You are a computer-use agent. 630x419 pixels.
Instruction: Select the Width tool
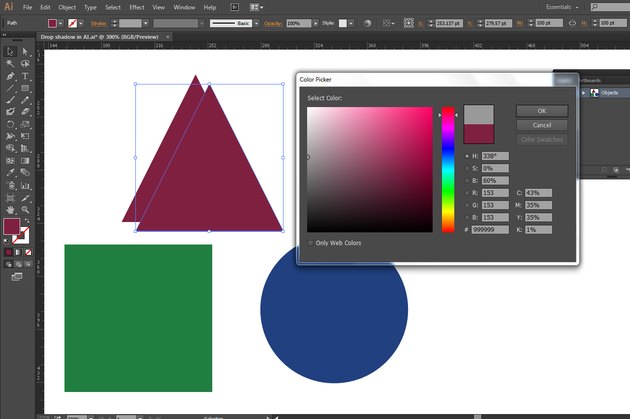tap(10, 137)
